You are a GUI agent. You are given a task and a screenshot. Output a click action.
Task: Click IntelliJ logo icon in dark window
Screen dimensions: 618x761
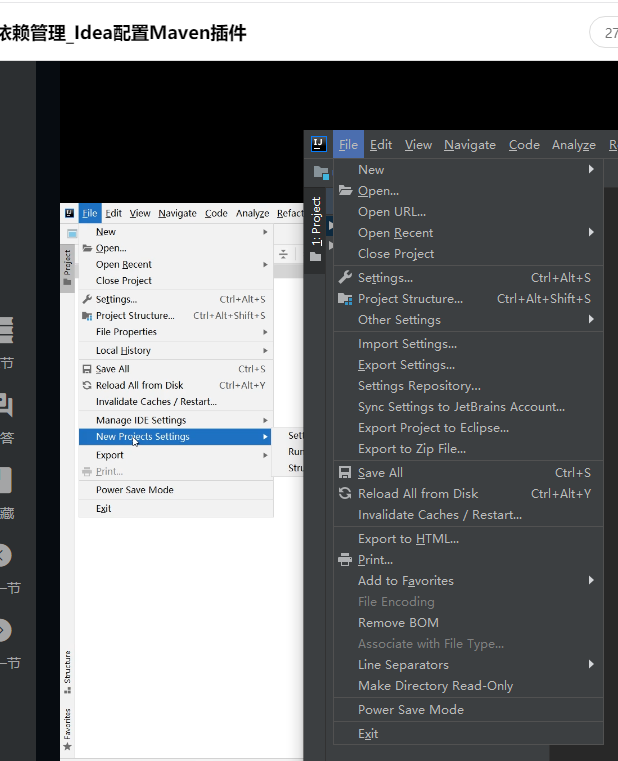(318, 144)
